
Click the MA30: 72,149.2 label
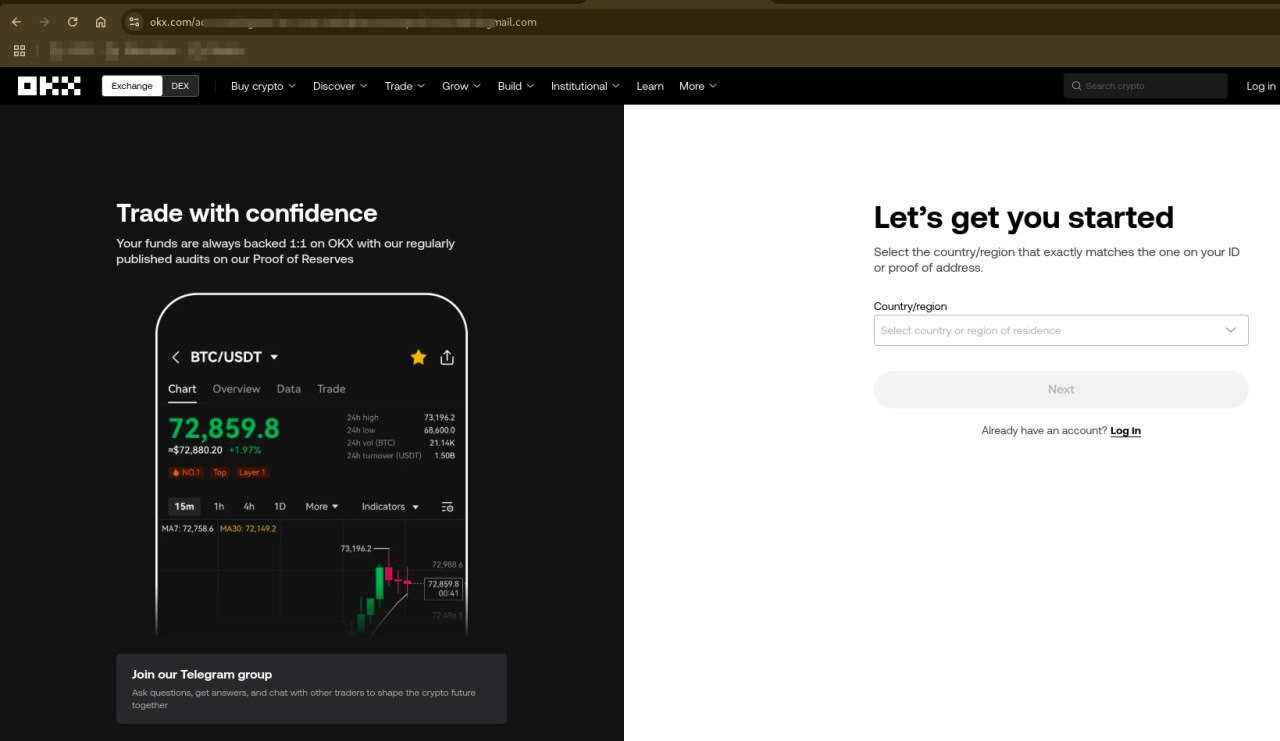[x=248, y=528]
